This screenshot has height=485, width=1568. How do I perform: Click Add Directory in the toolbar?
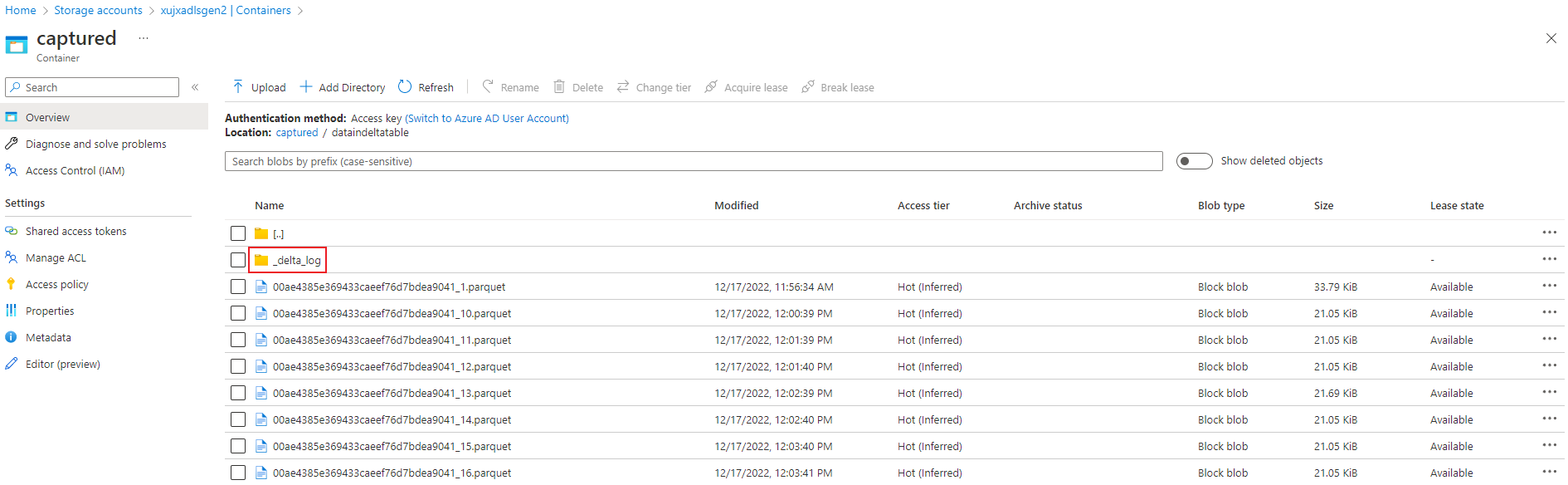coord(342,87)
